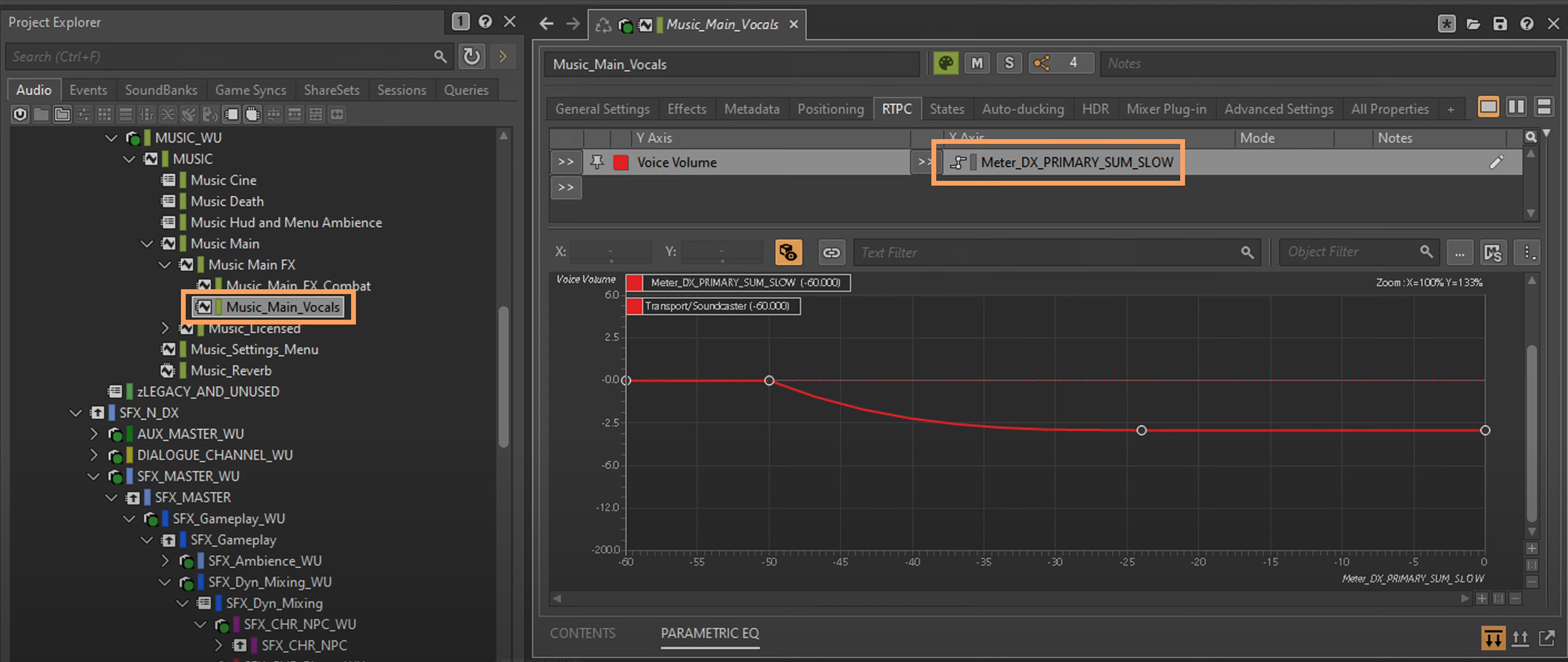Click the pin icon in Voice Volume row

pos(597,162)
